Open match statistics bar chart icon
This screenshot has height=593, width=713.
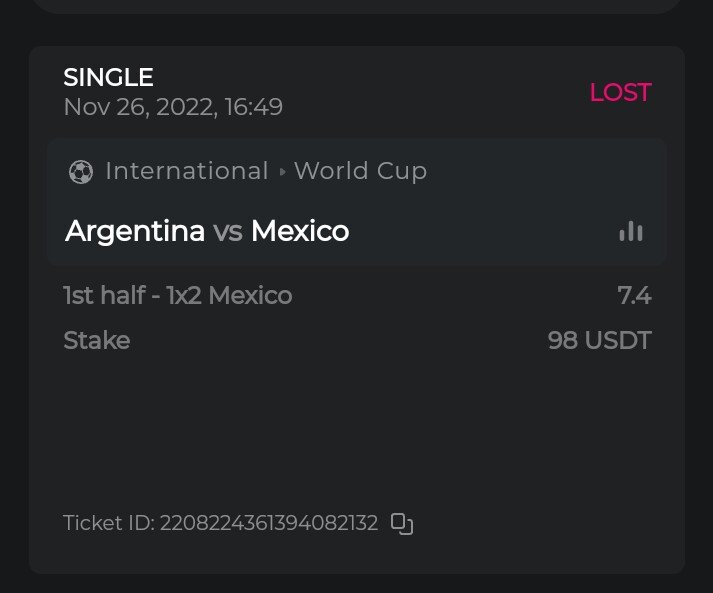click(631, 232)
